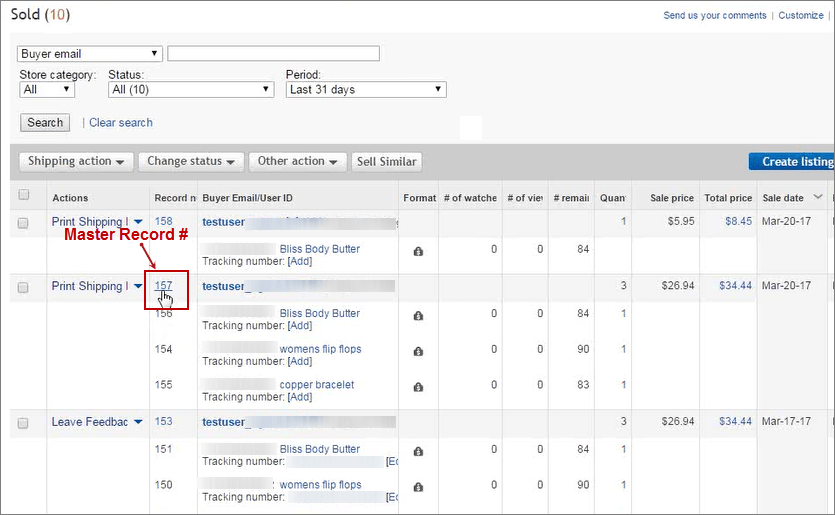Click format icon in record 151 row
This screenshot has height=515, width=835.
click(418, 452)
